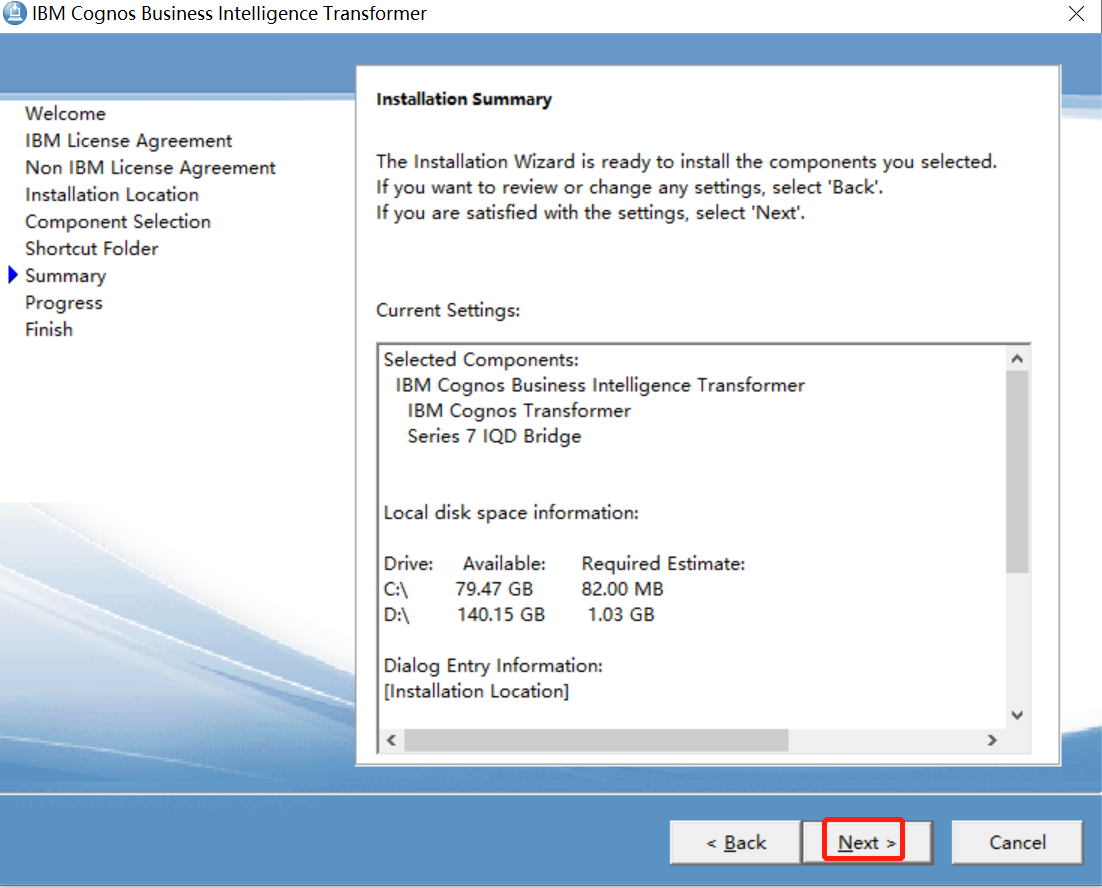This screenshot has width=1102, height=888.
Task: Cancel the installation wizard
Action: tap(1017, 842)
